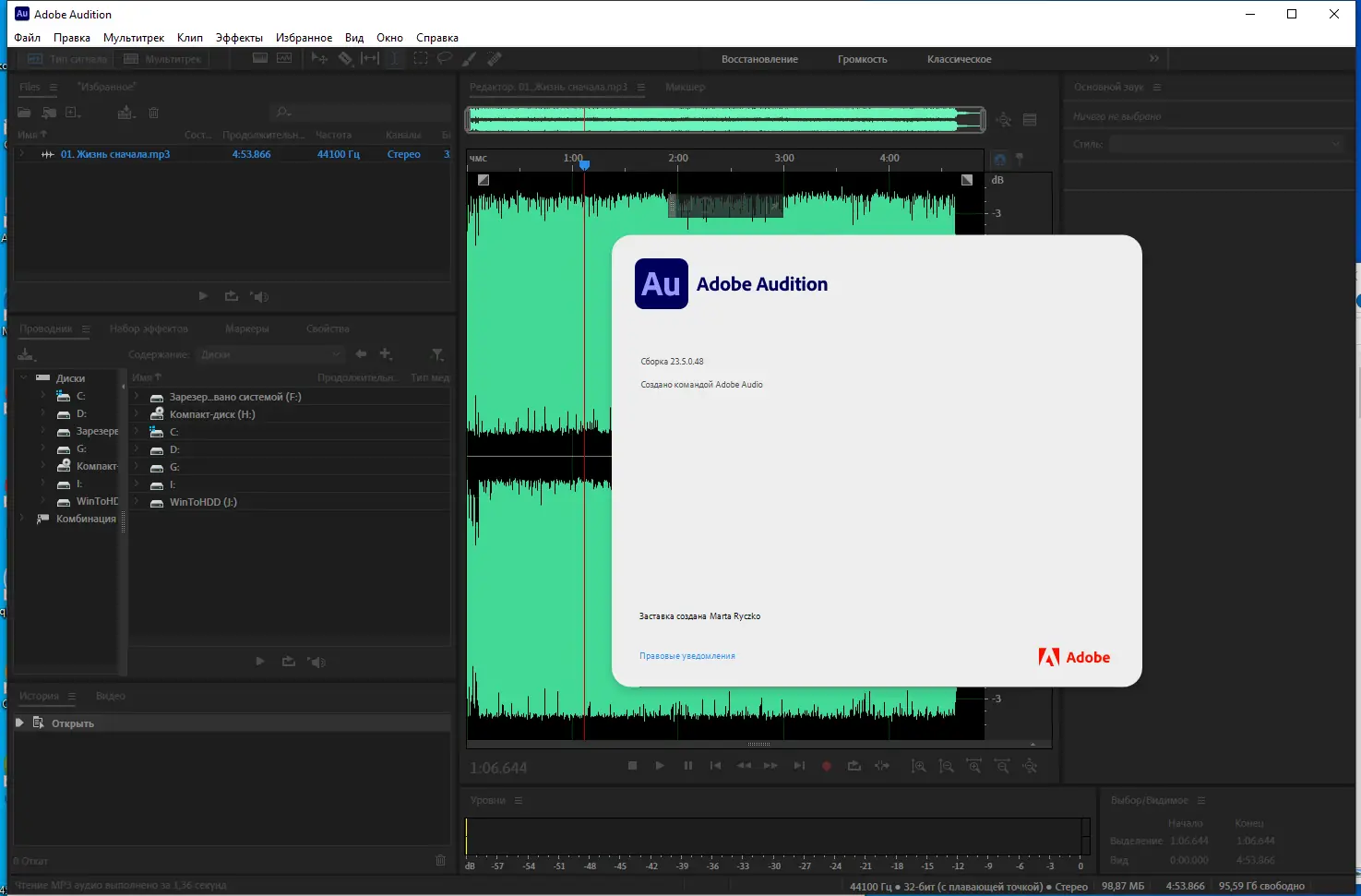
Task: Expand the 01. Жизнь сначала.mp3 file entry
Action: 22,154
